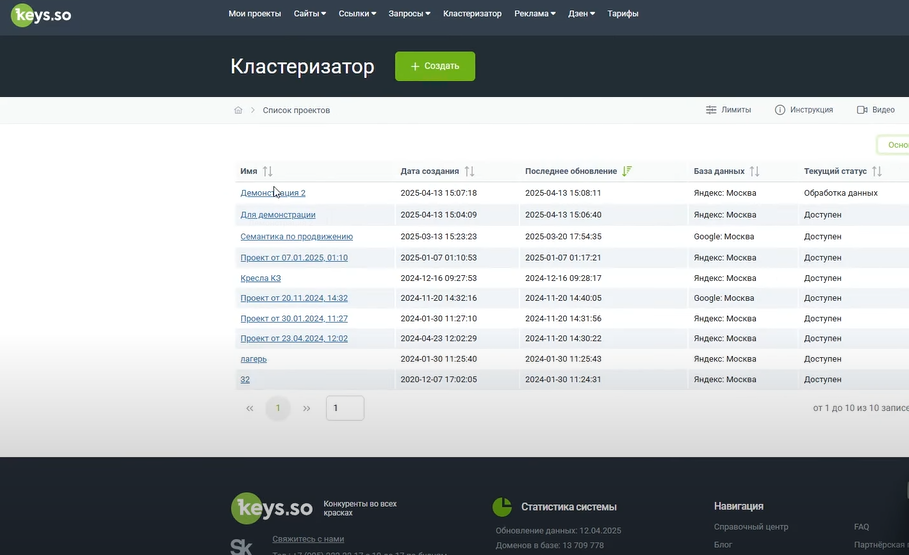This screenshot has width=909, height=555.
Task: Expand the Дзен dropdown menu
Action: [581, 13]
